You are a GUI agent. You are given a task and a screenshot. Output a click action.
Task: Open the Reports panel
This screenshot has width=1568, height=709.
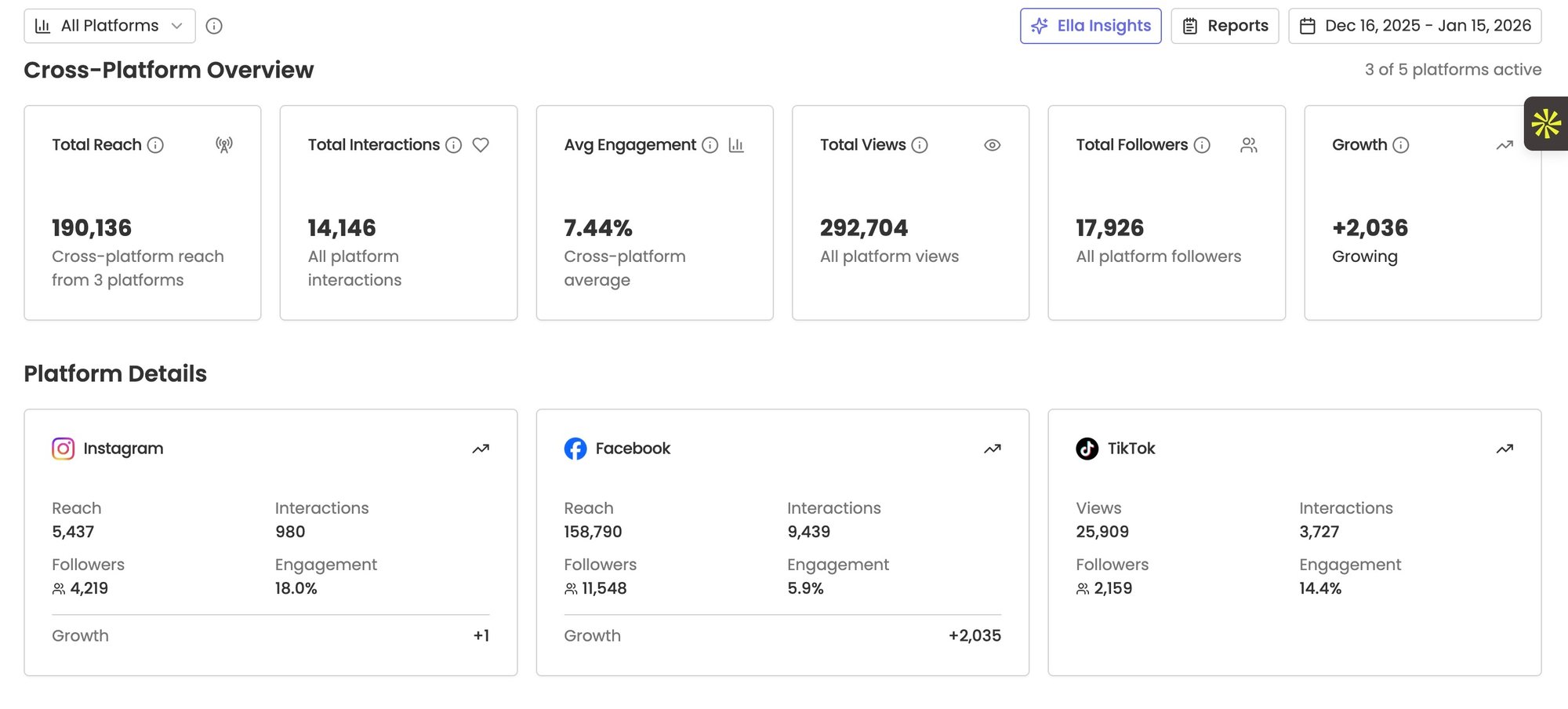pos(1225,26)
